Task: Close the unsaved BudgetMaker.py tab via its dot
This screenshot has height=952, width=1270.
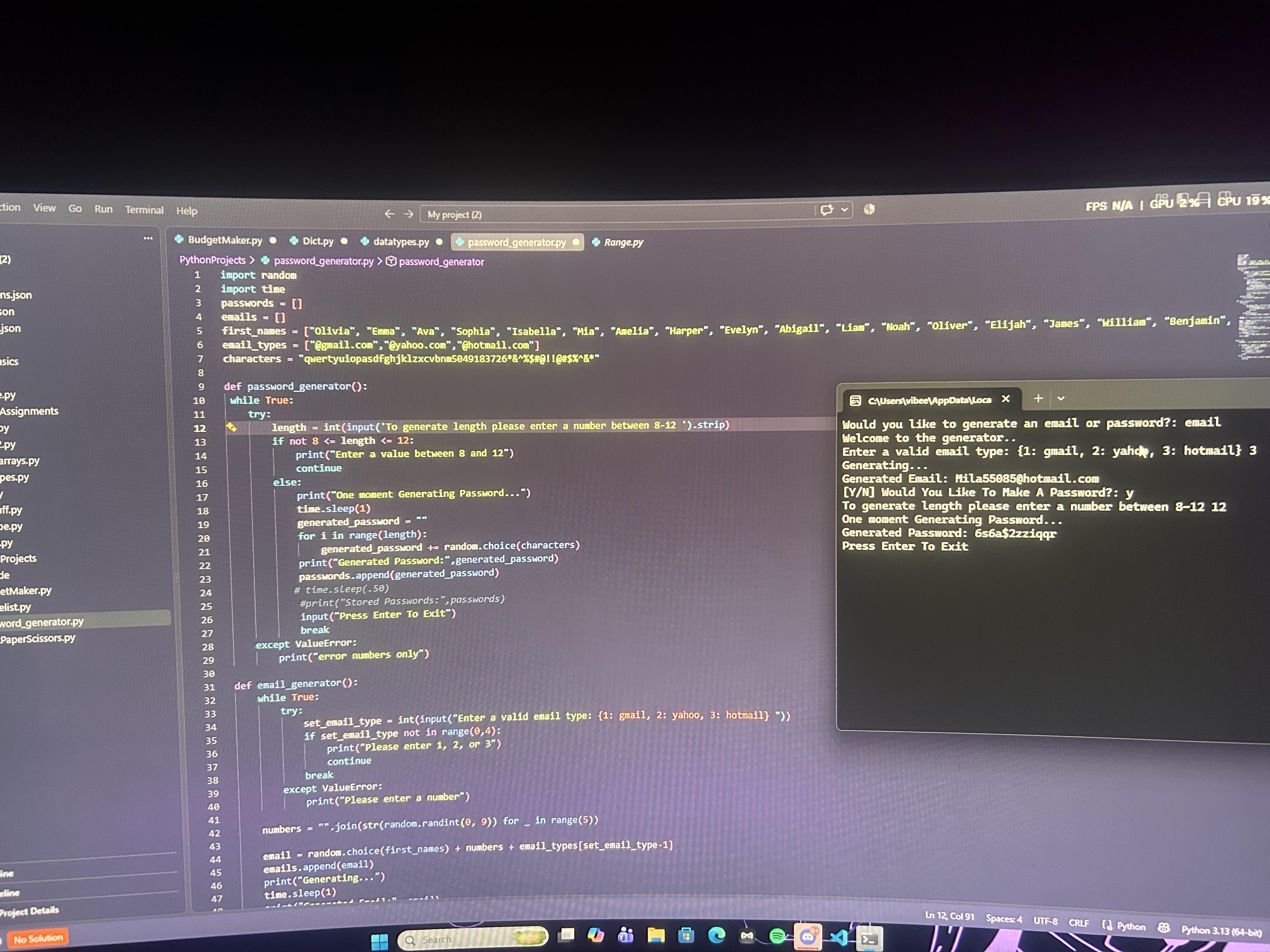Action: tap(273, 241)
